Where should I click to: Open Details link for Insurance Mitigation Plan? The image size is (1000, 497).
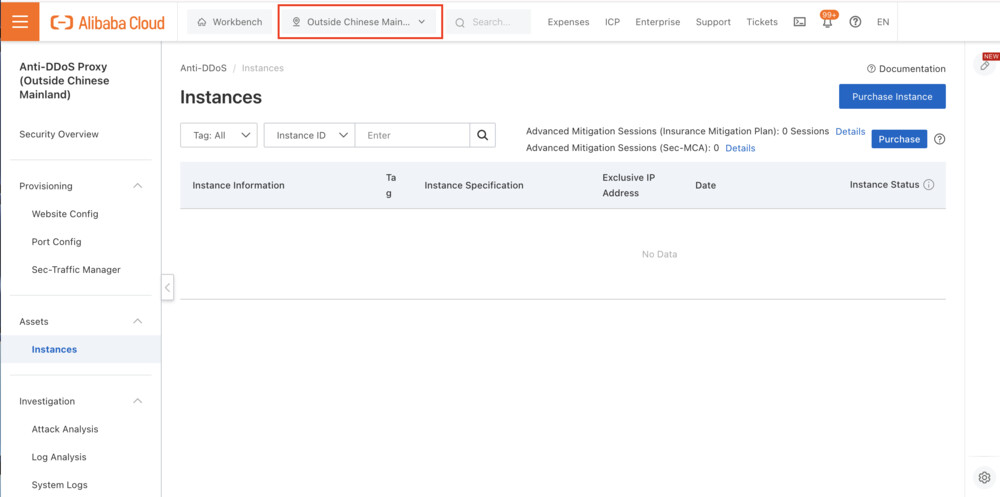click(850, 131)
